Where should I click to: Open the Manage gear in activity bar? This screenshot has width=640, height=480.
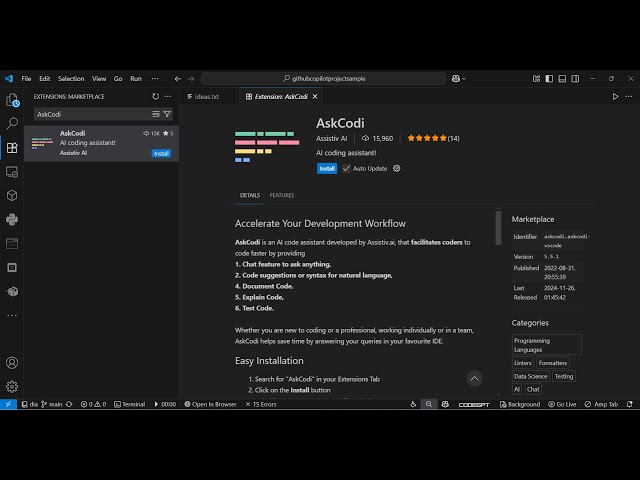[x=12, y=386]
